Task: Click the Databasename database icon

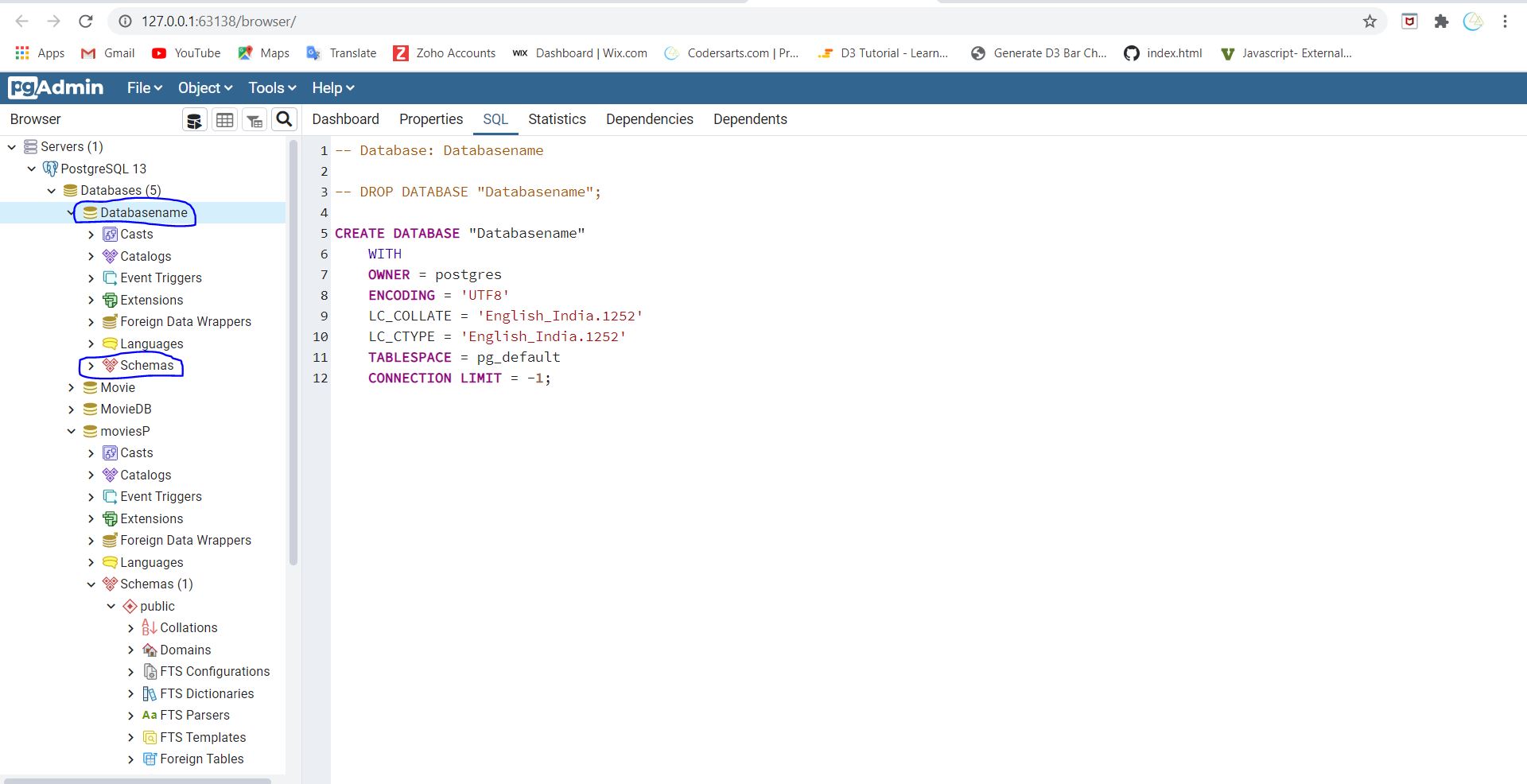Action: pos(91,212)
